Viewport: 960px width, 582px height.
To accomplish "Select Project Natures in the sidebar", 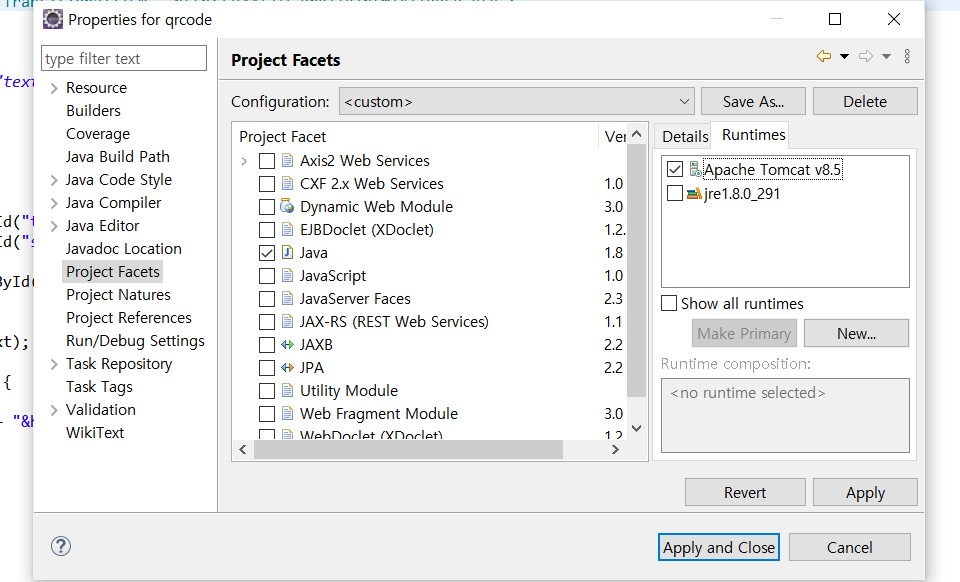I will point(118,295).
